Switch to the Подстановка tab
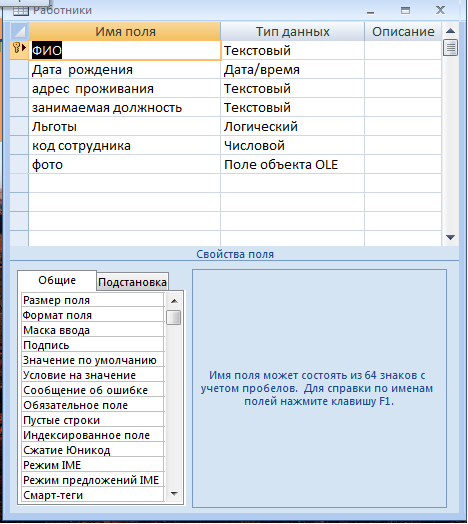The image size is (468, 524). [132, 282]
